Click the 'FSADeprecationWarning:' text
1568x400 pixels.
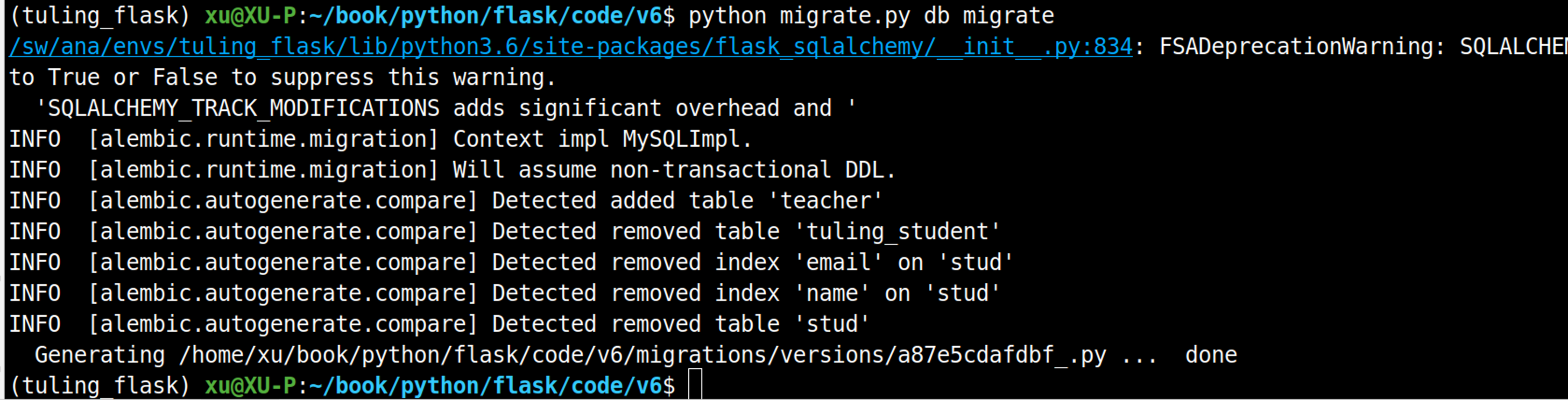point(1302,47)
